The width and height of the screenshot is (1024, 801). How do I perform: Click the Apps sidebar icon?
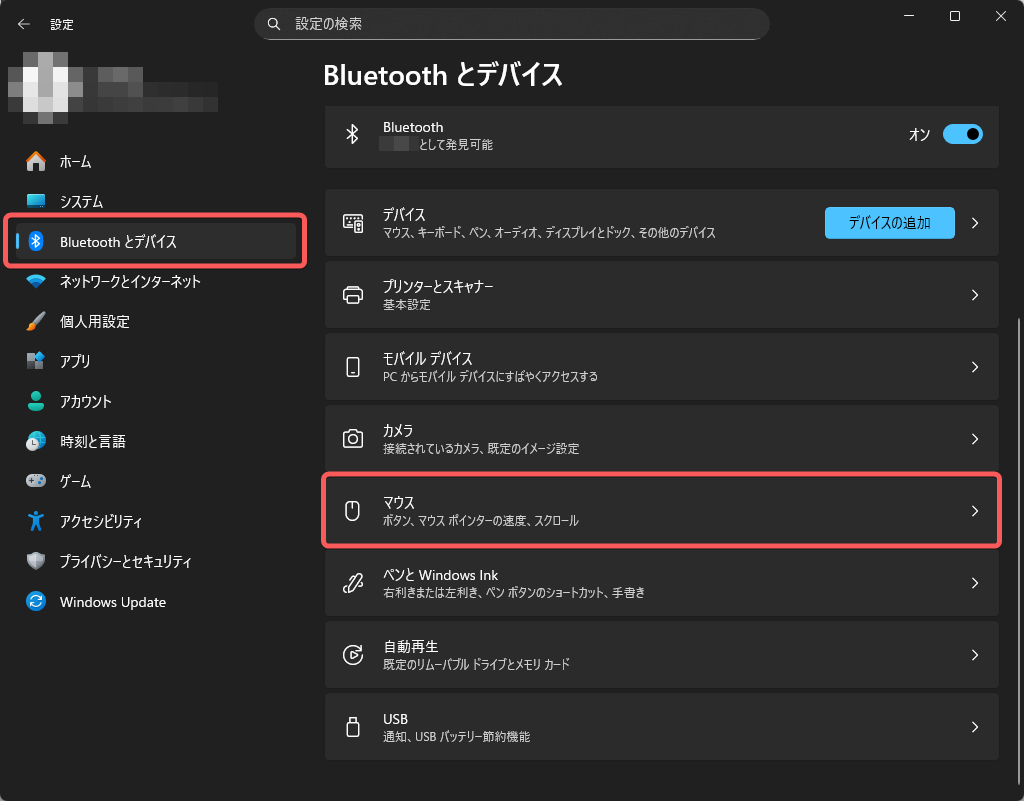(36, 360)
